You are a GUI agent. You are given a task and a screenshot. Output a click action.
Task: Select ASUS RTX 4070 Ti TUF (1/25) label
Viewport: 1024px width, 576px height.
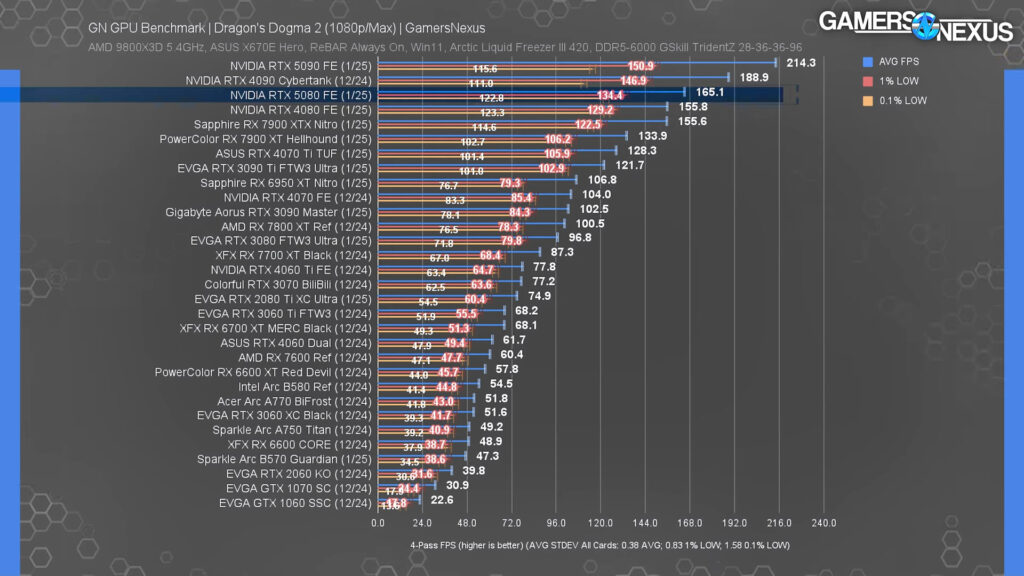pyautogui.click(x=293, y=154)
